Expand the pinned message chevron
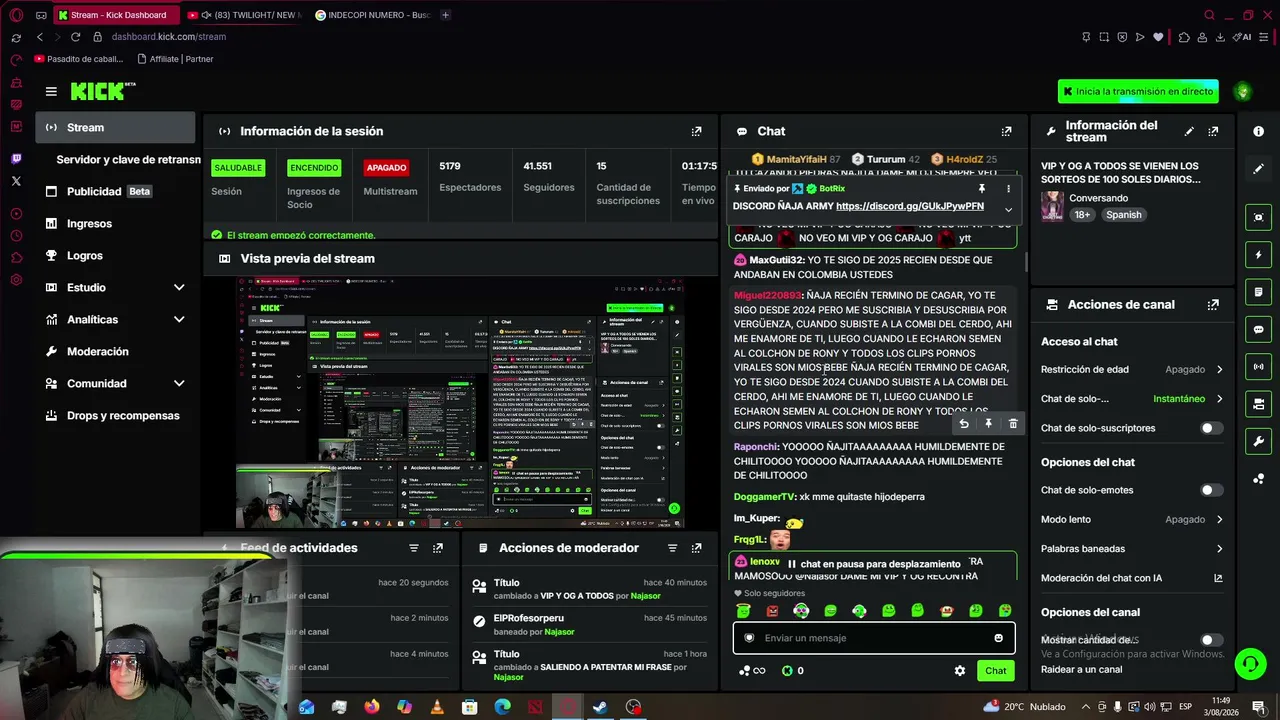This screenshot has width=1280, height=720. tap(1008, 209)
